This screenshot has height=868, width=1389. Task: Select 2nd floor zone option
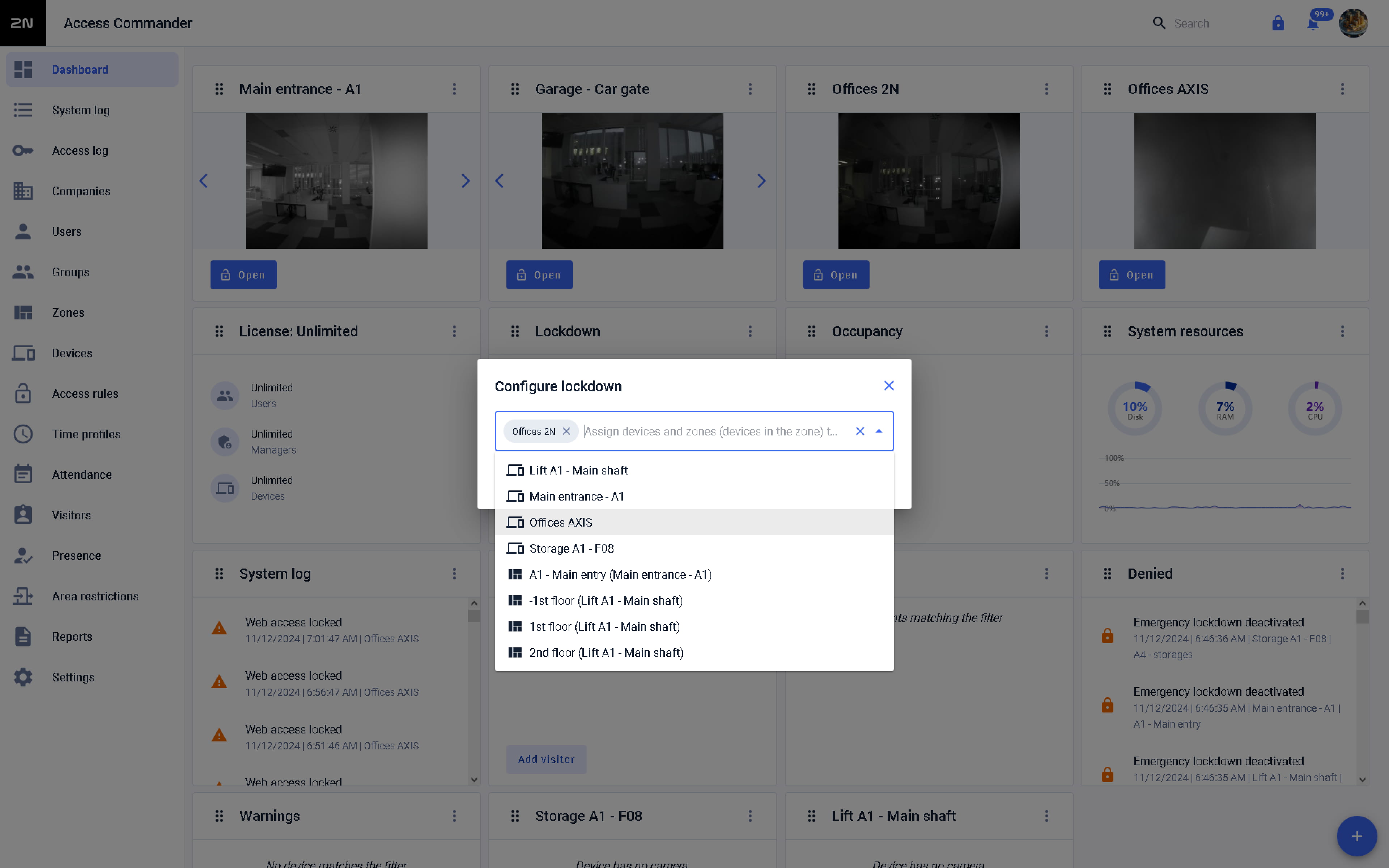[694, 653]
